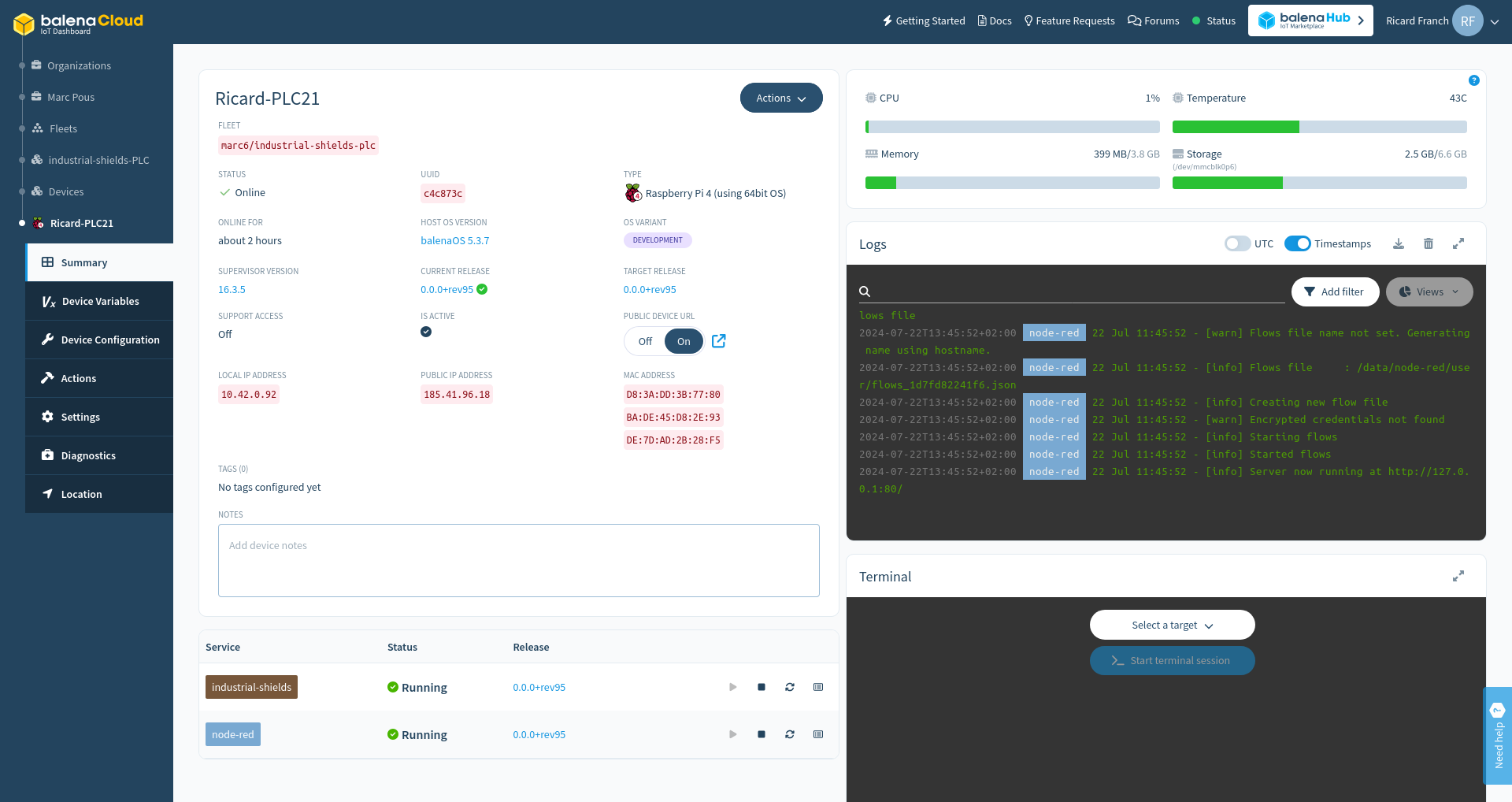Viewport: 1512px width, 802px height.
Task: Click the Memory icon
Action: pos(872,154)
